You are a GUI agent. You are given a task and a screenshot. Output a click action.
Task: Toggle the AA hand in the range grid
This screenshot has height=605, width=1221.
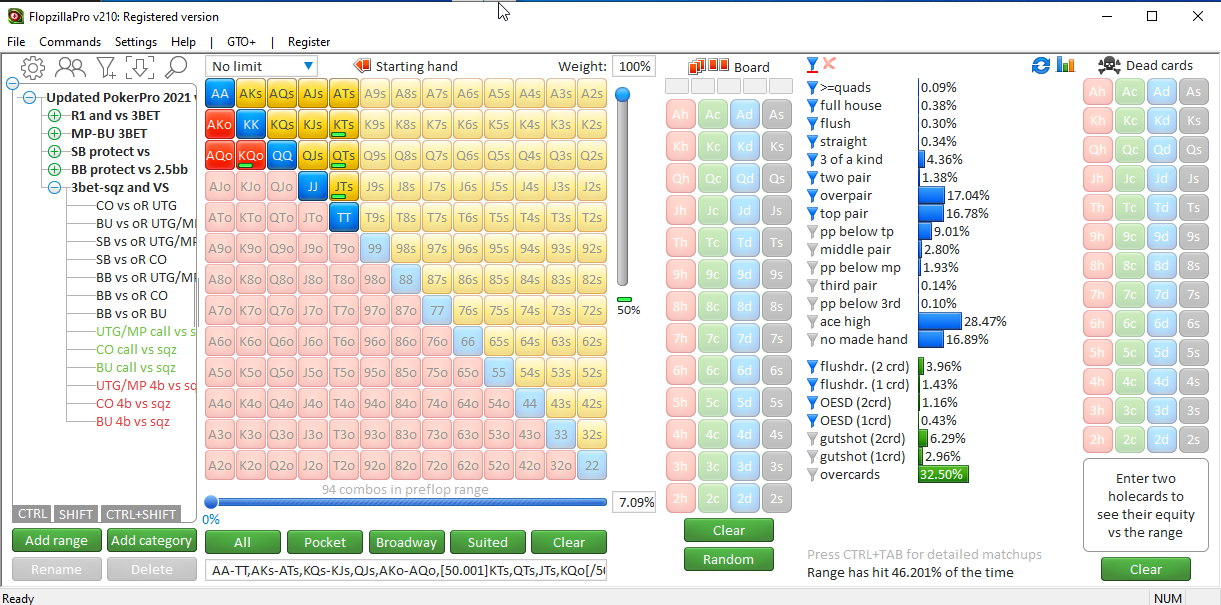point(220,94)
